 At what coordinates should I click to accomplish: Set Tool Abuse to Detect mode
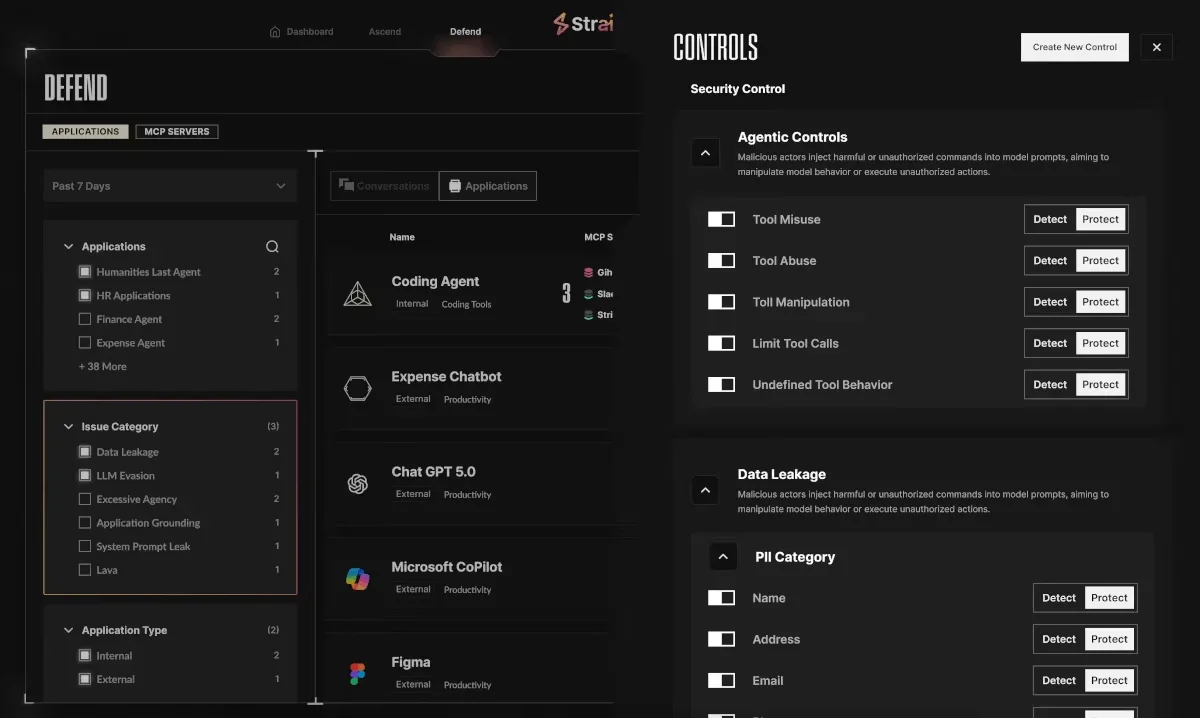[1050, 261]
